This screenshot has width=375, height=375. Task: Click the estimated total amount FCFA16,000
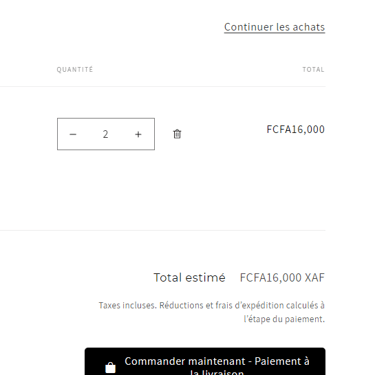click(x=271, y=278)
